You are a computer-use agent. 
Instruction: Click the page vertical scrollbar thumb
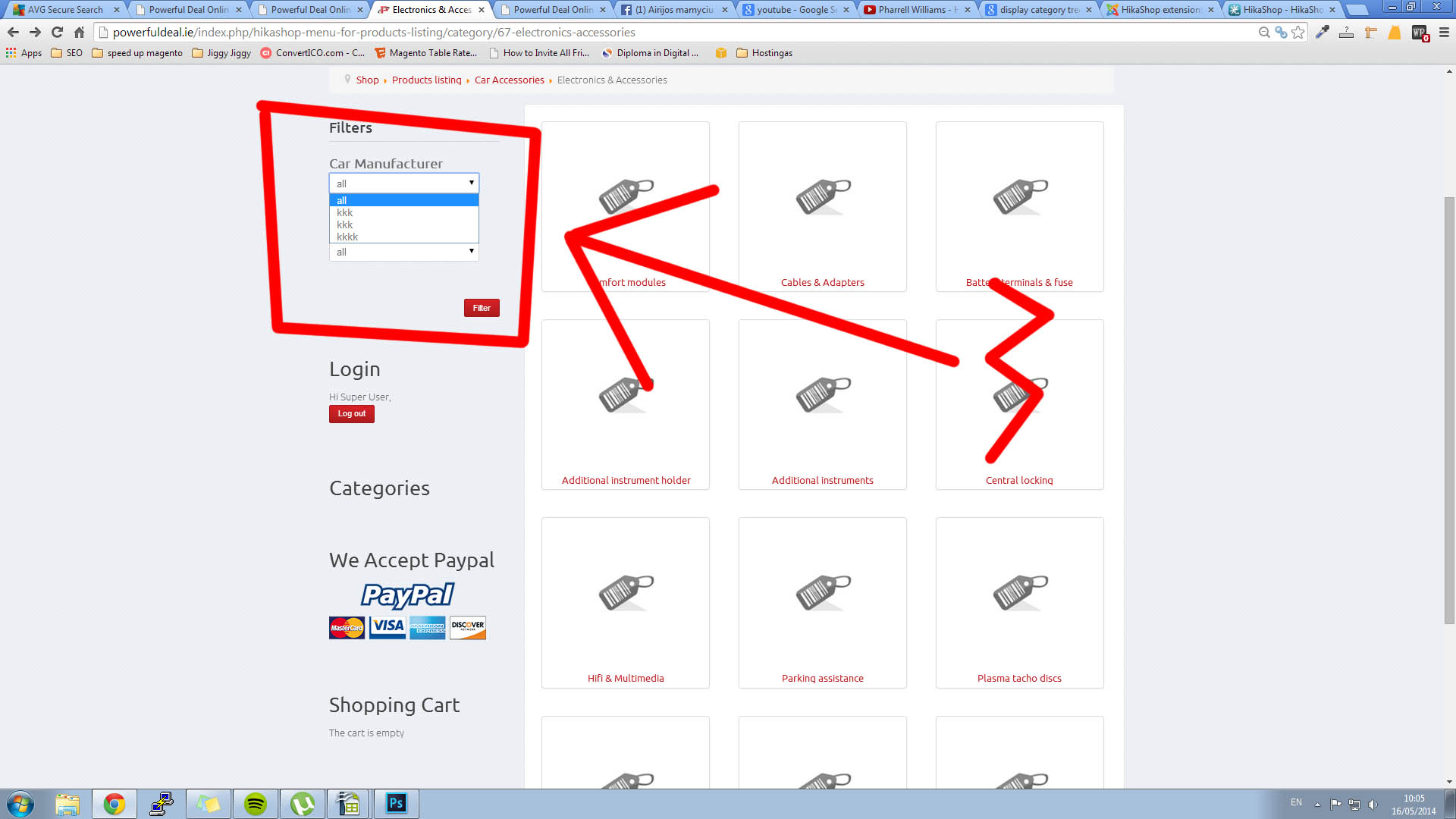[x=1449, y=409]
